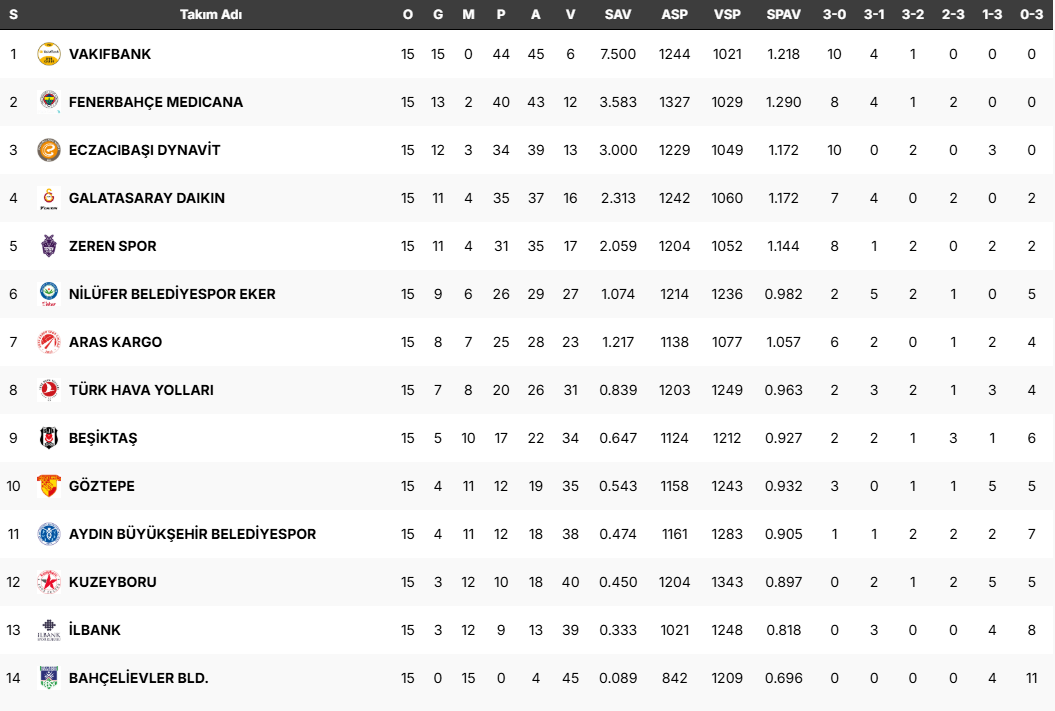Click the Fenerbahçe Medicana club logo

pos(48,102)
